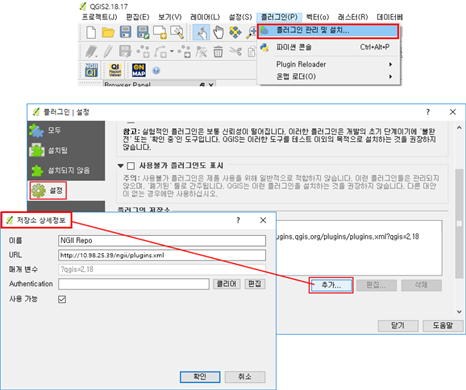Viewport: 466px width, 390px height.
Task: Confirm repository details with 확인
Action: pyautogui.click(x=200, y=377)
